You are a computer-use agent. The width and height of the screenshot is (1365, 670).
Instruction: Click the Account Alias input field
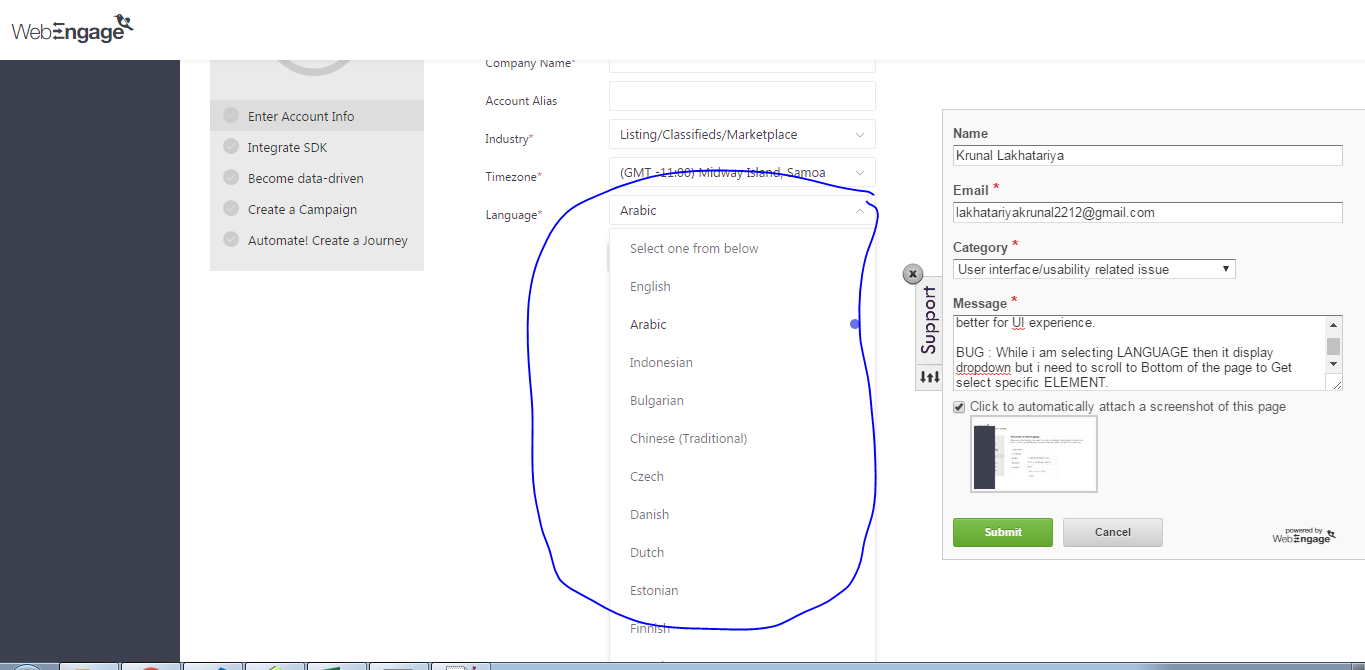tap(742, 96)
